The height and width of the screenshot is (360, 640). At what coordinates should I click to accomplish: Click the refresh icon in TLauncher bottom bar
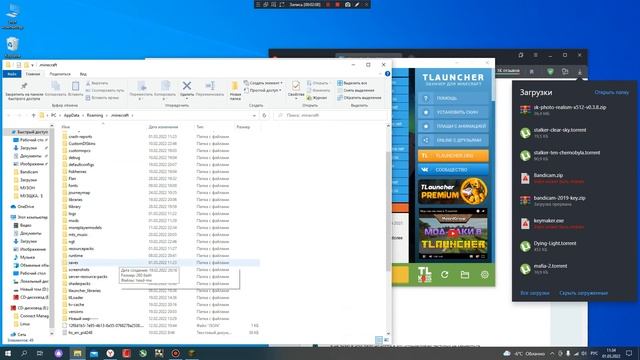pyautogui.click(x=444, y=275)
